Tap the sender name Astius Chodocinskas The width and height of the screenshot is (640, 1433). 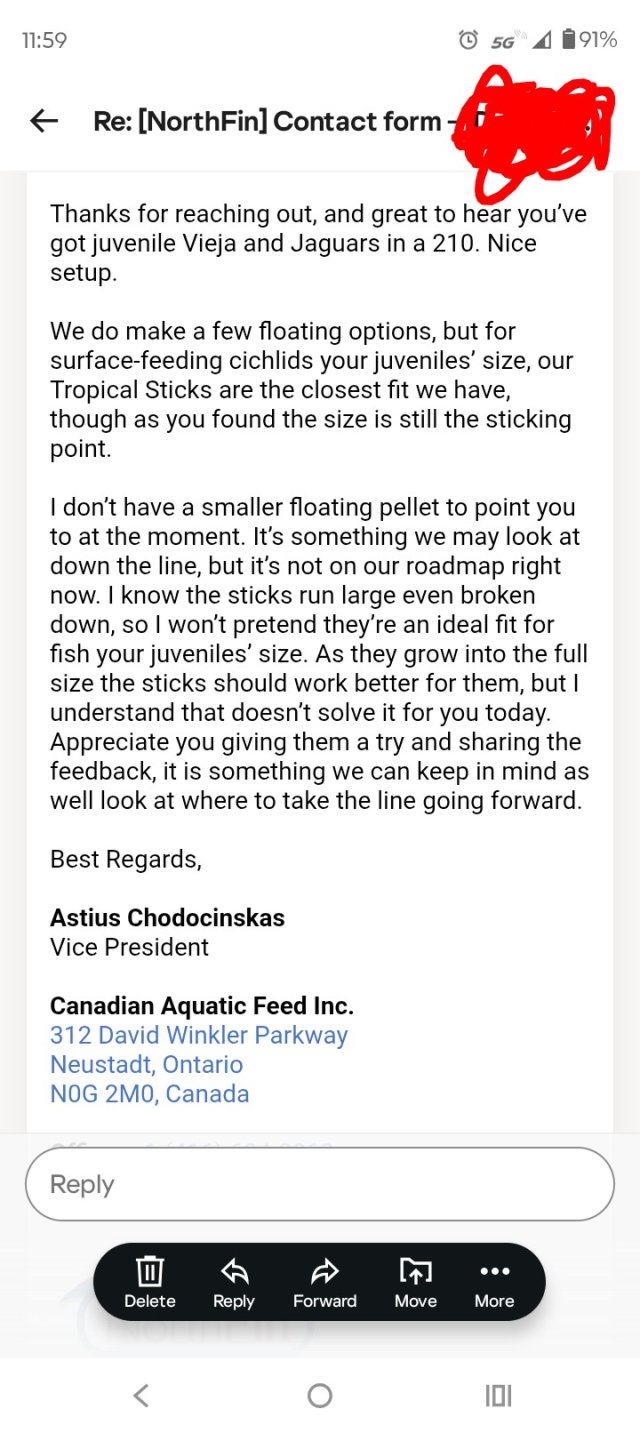point(167,918)
